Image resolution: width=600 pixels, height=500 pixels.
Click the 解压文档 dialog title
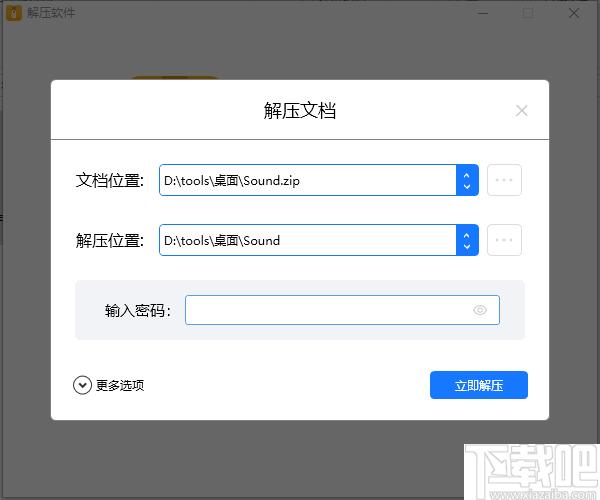pos(299,111)
